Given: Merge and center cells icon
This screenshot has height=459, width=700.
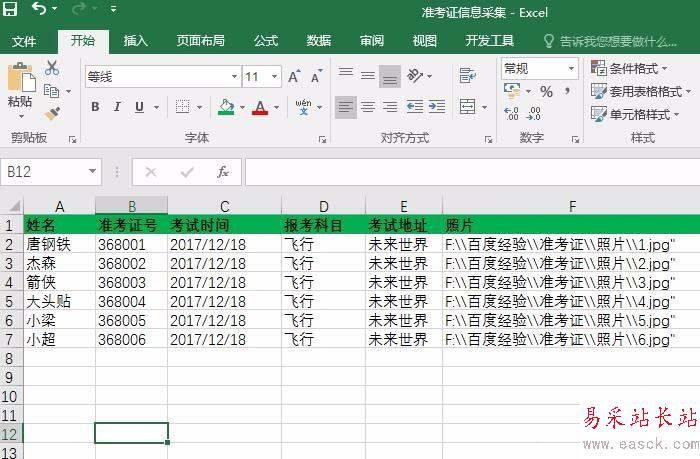Looking at the screenshot, I should click(467, 107).
